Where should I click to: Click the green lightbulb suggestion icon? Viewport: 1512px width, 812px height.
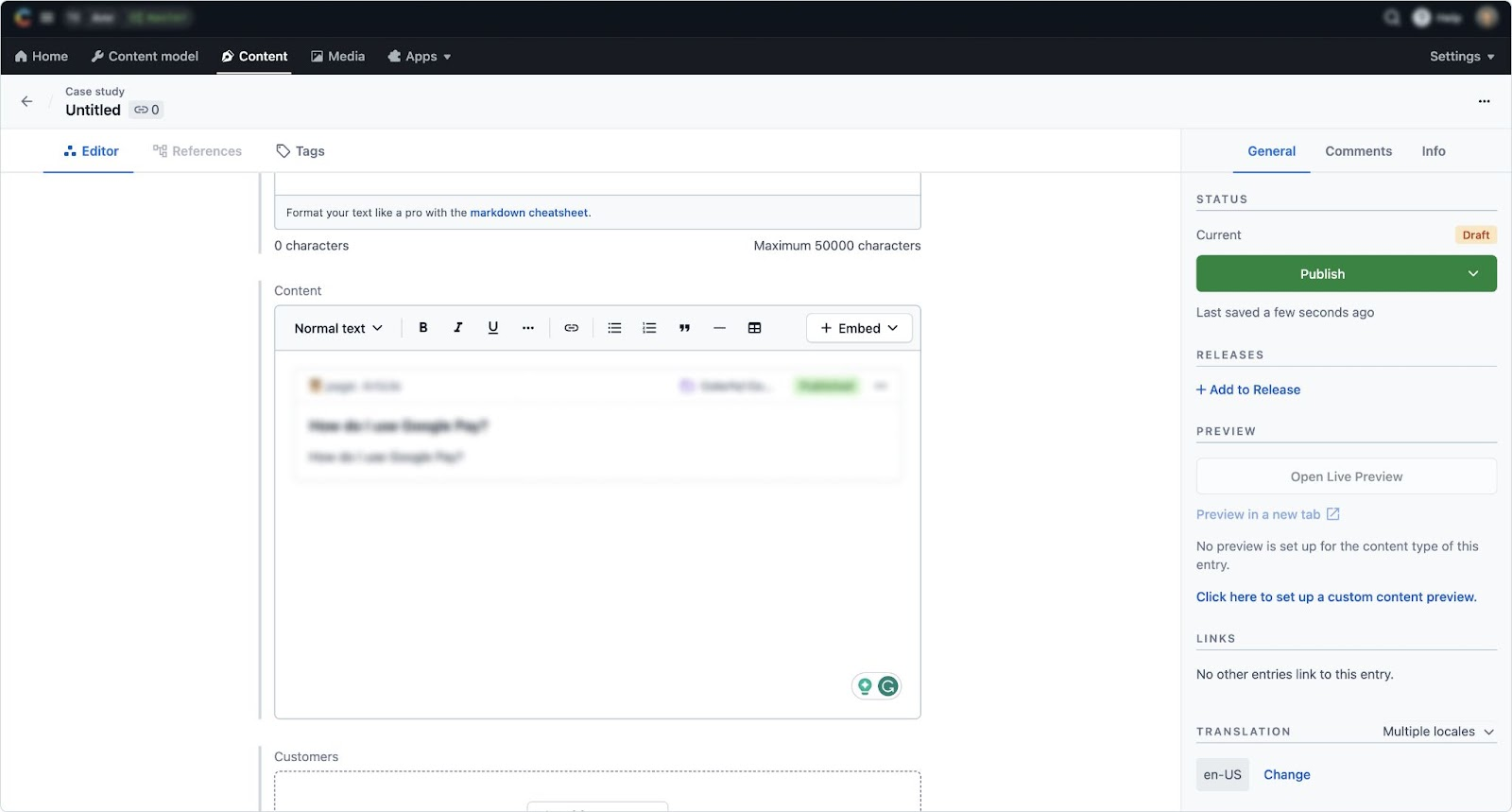click(865, 686)
